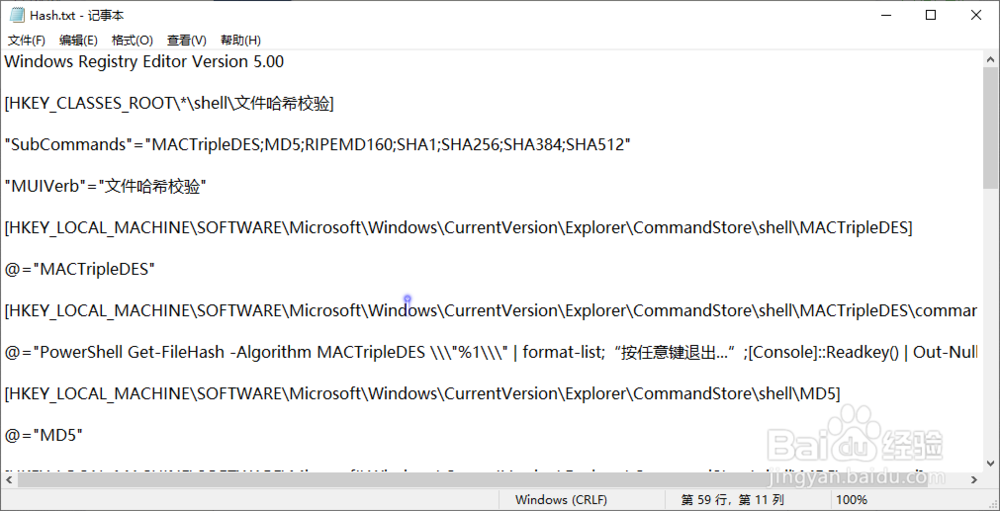Screen dimensions: 1000x511
Task: Click the line "MUIVerb"="文件哈希校验"
Action: point(105,186)
